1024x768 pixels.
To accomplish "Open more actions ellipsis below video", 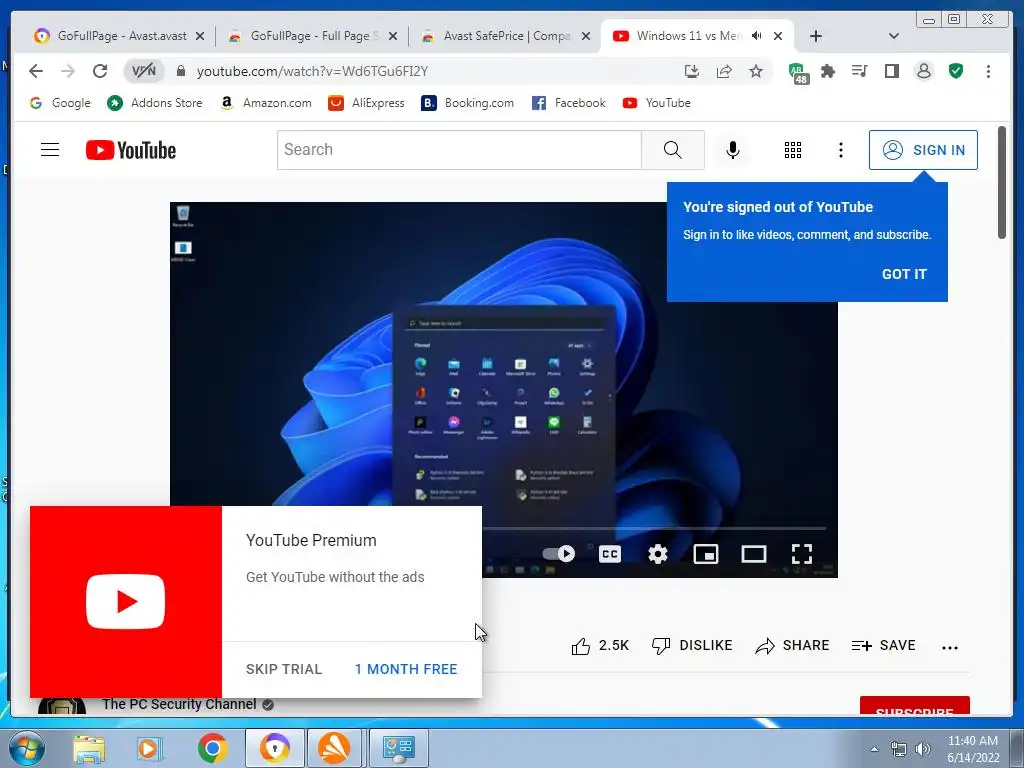I will (x=950, y=647).
